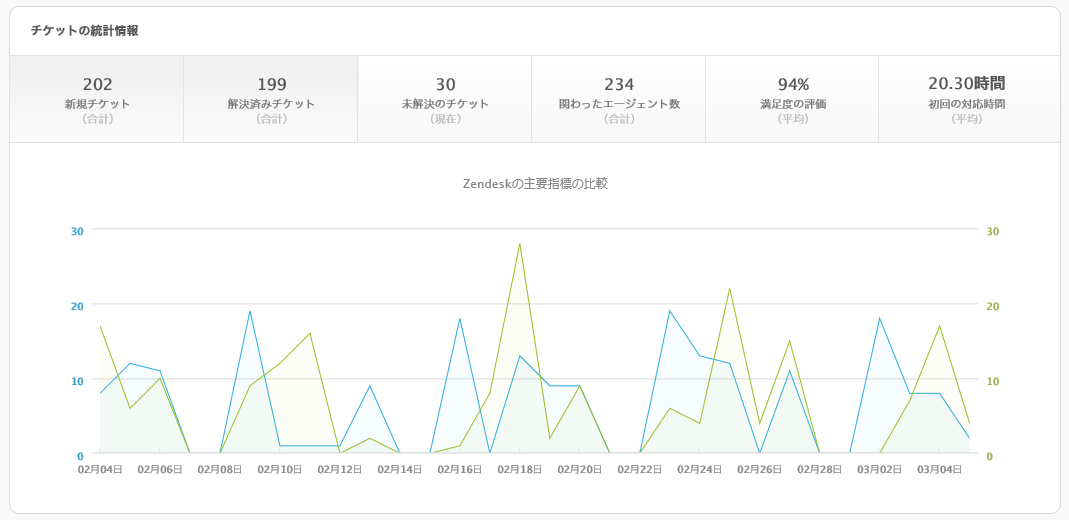Select the 新規チケット 202 stat tab
Screen dimensions: 1069x520
tap(97, 99)
